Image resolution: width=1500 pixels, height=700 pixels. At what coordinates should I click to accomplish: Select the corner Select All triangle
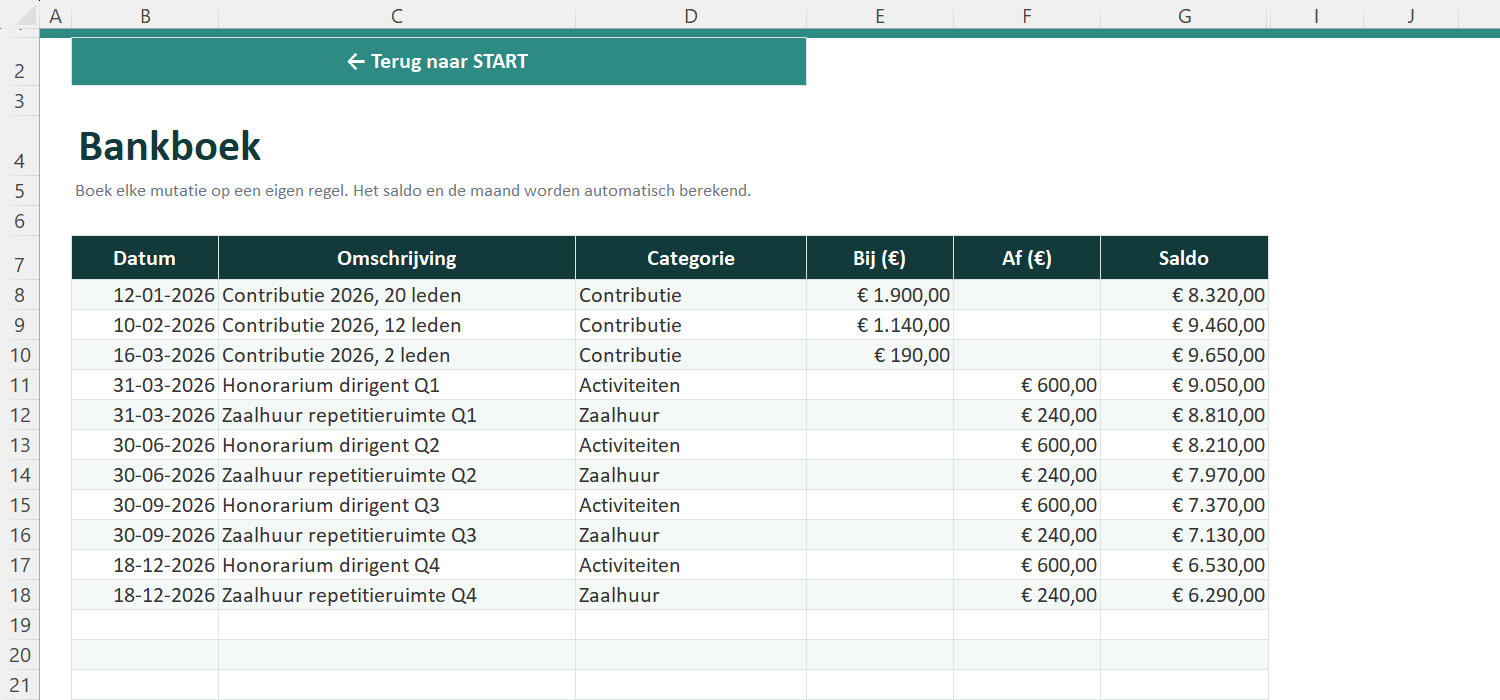[x=28, y=16]
